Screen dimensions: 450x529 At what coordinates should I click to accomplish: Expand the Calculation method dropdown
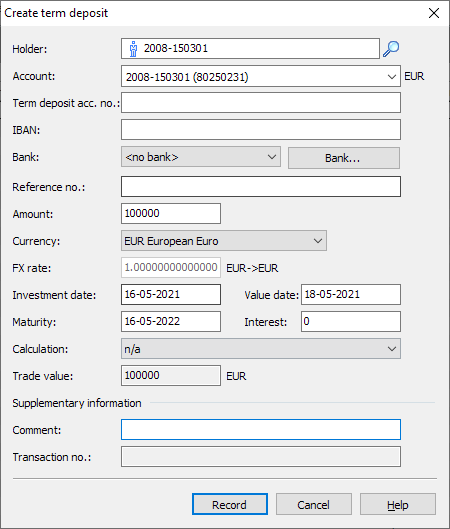[392, 349]
